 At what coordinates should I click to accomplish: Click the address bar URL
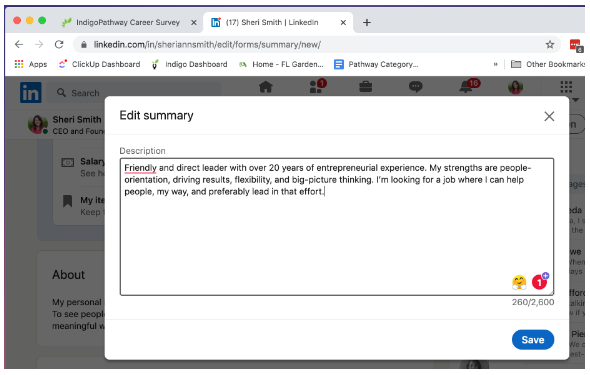(207, 45)
